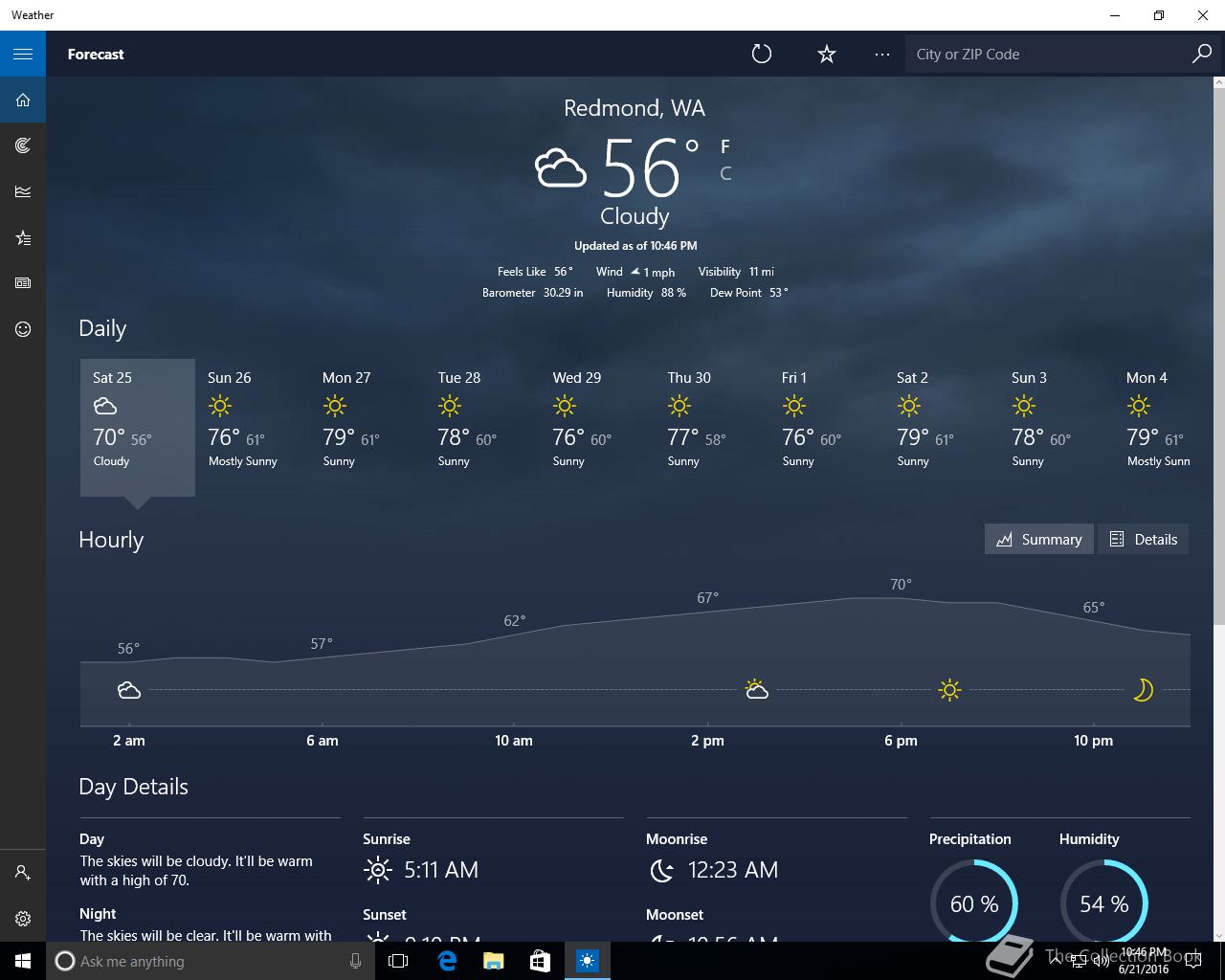Viewport: 1225px width, 980px height.
Task: Show hourly Details view
Action: (1144, 539)
